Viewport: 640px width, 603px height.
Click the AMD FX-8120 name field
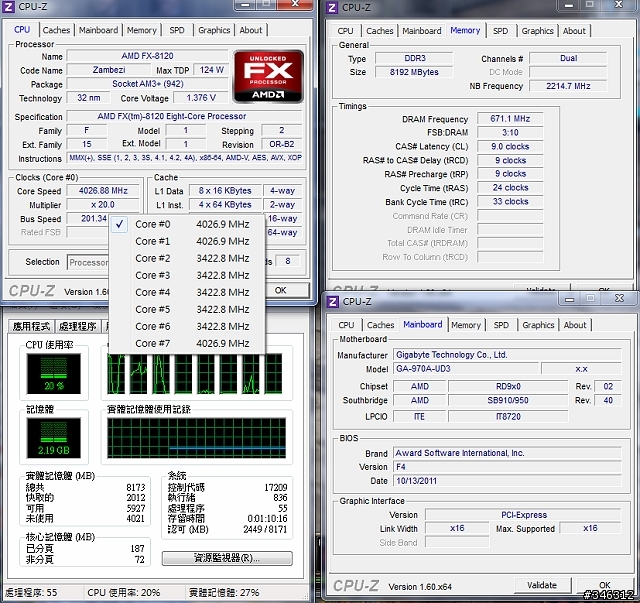coord(147,56)
